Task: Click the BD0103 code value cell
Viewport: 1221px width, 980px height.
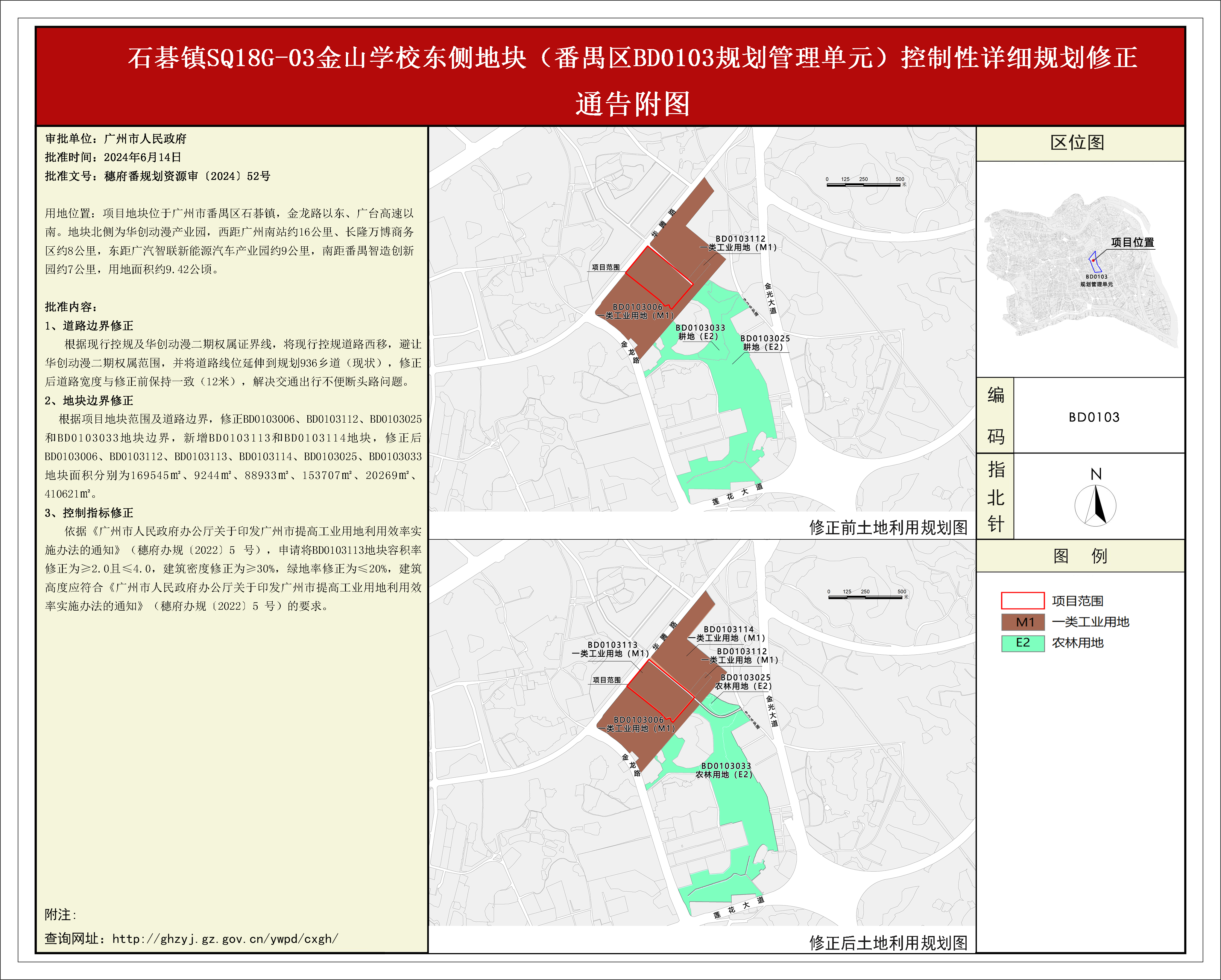Action: [1094, 418]
